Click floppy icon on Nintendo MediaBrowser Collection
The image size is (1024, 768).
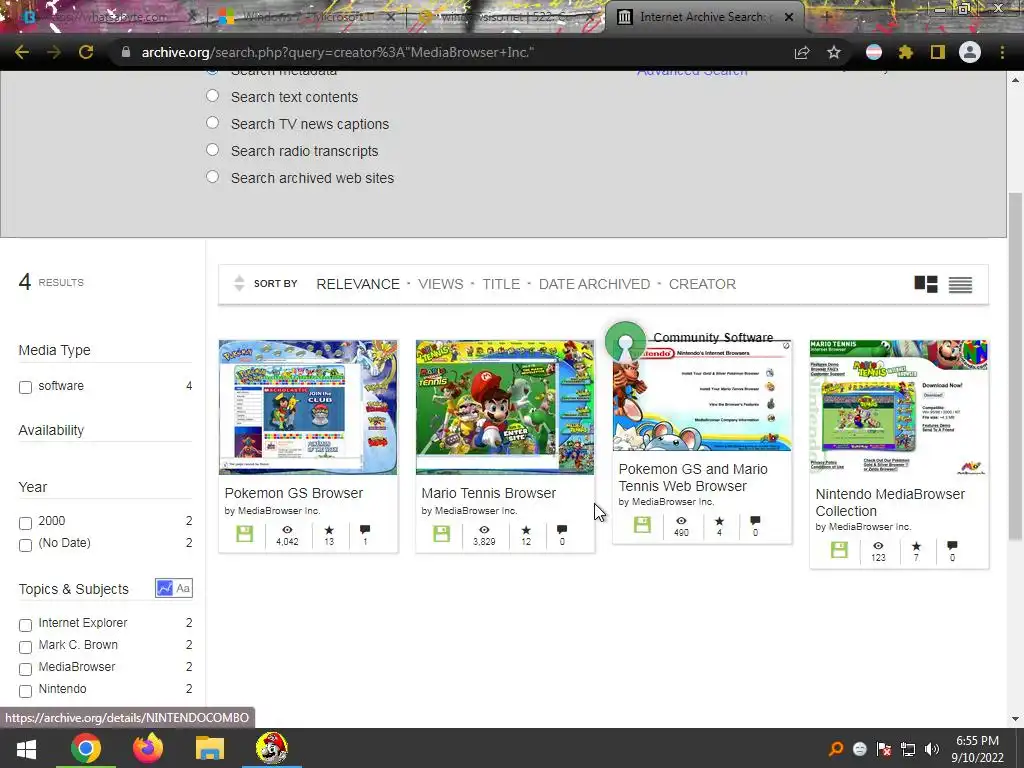[839, 550]
